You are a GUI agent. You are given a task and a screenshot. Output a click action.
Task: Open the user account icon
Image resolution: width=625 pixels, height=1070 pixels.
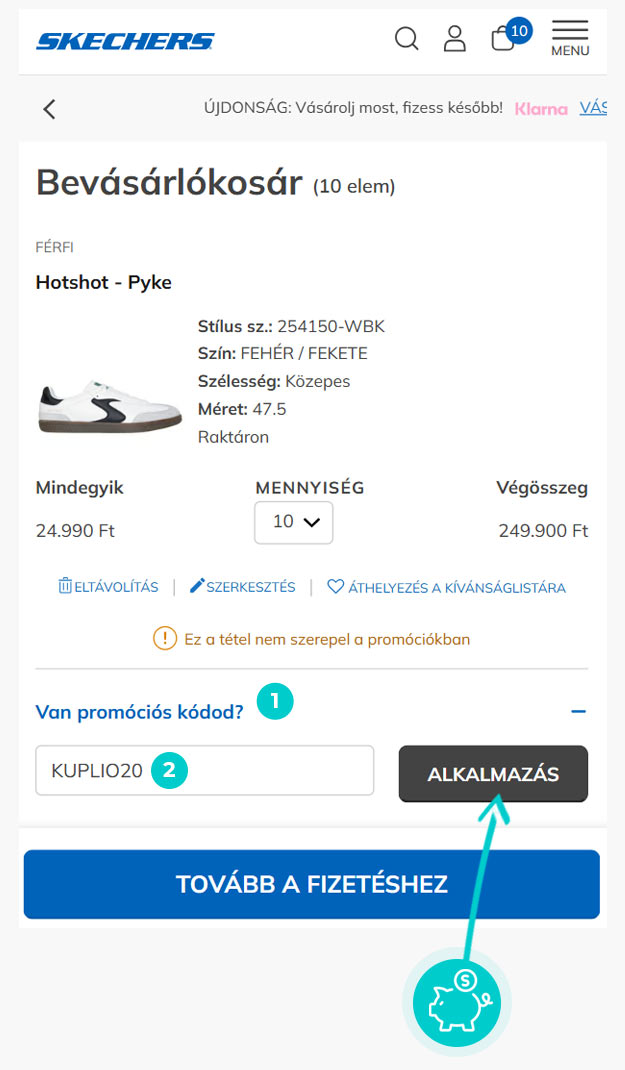click(455, 39)
